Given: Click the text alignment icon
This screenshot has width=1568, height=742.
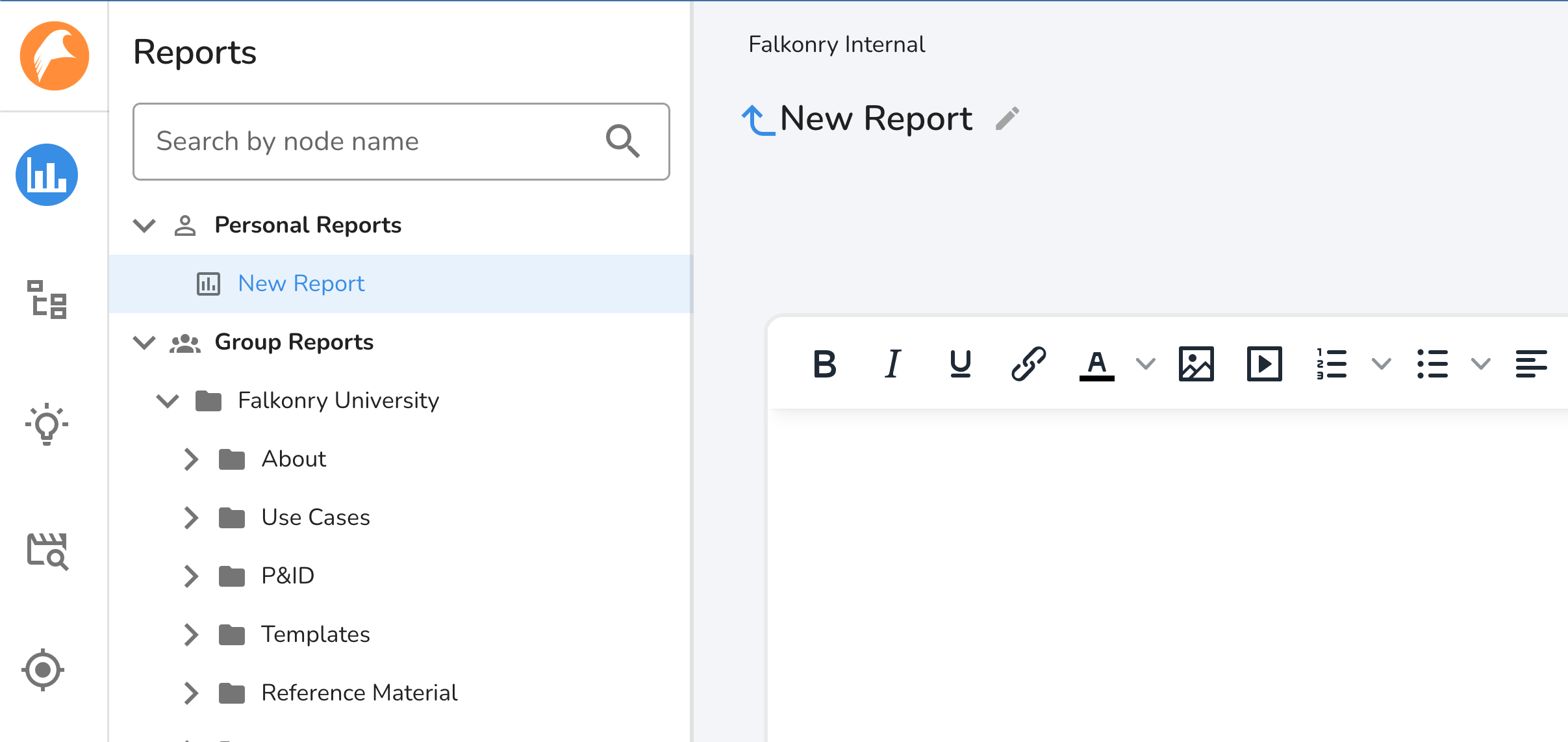Looking at the screenshot, I should (x=1532, y=364).
